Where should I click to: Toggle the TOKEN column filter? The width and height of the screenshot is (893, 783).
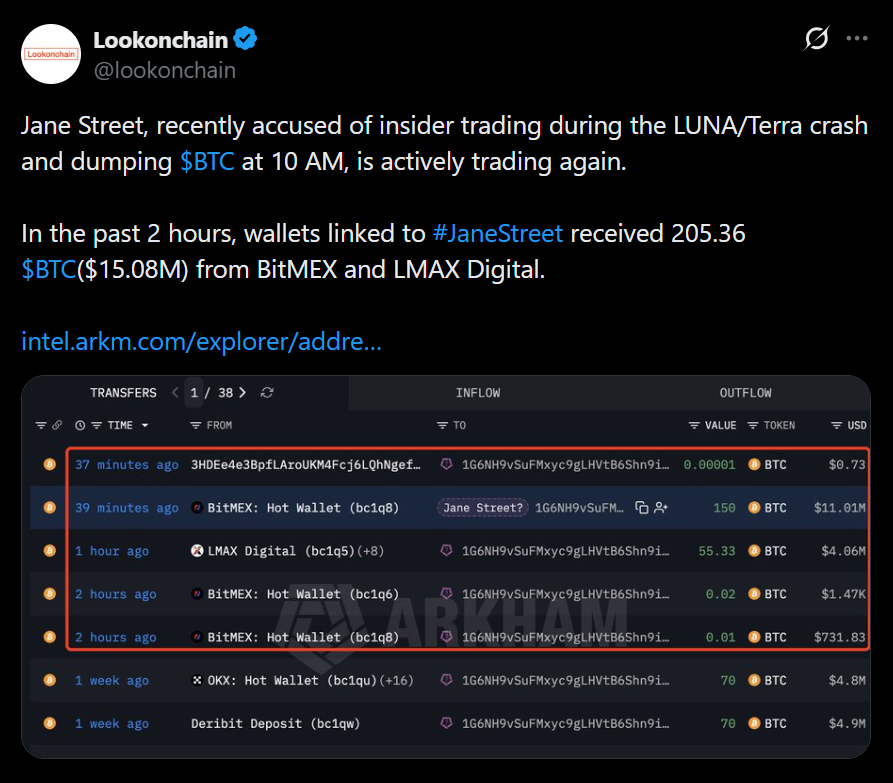753,425
